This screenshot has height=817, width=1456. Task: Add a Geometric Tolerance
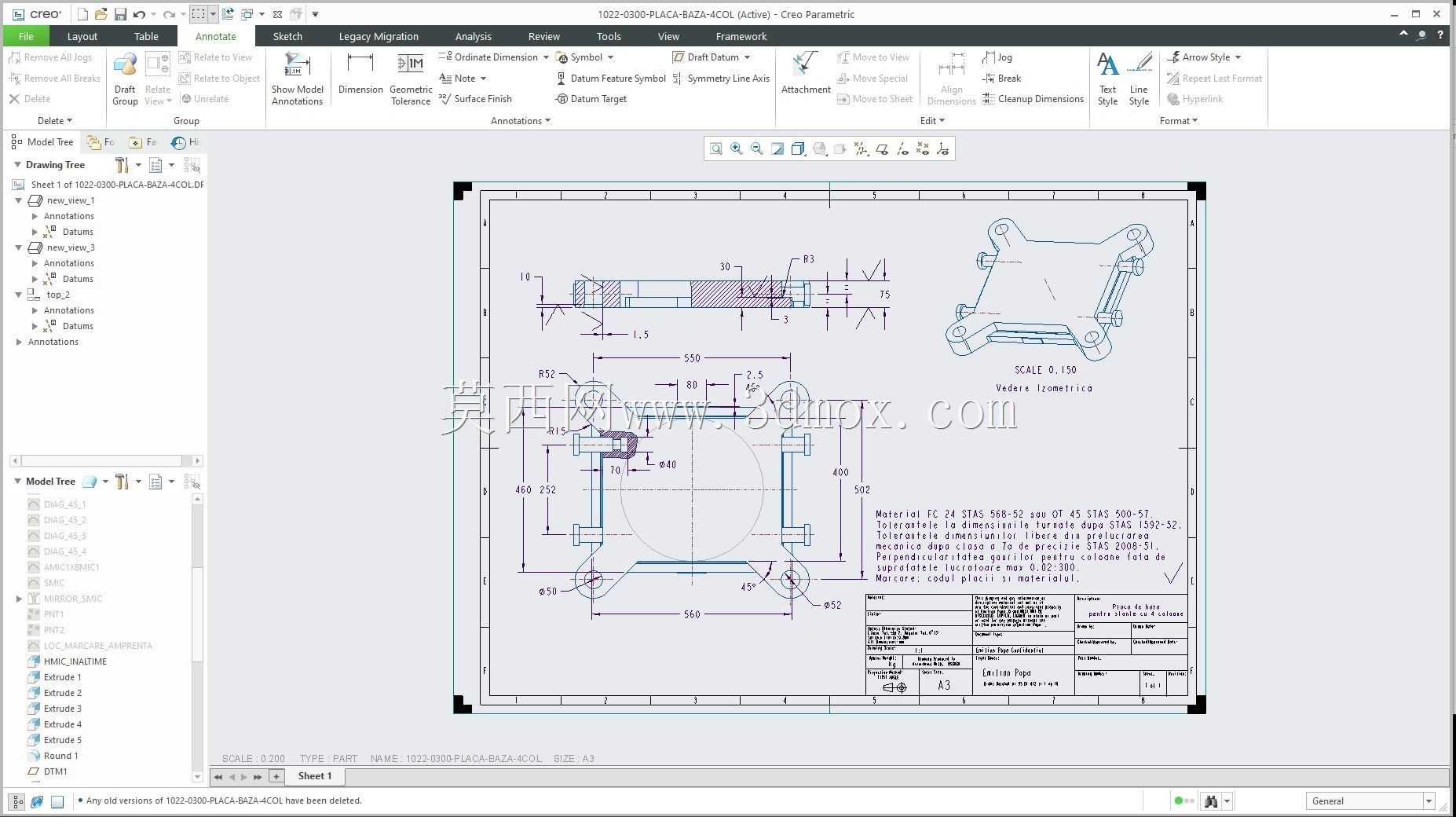coord(411,79)
